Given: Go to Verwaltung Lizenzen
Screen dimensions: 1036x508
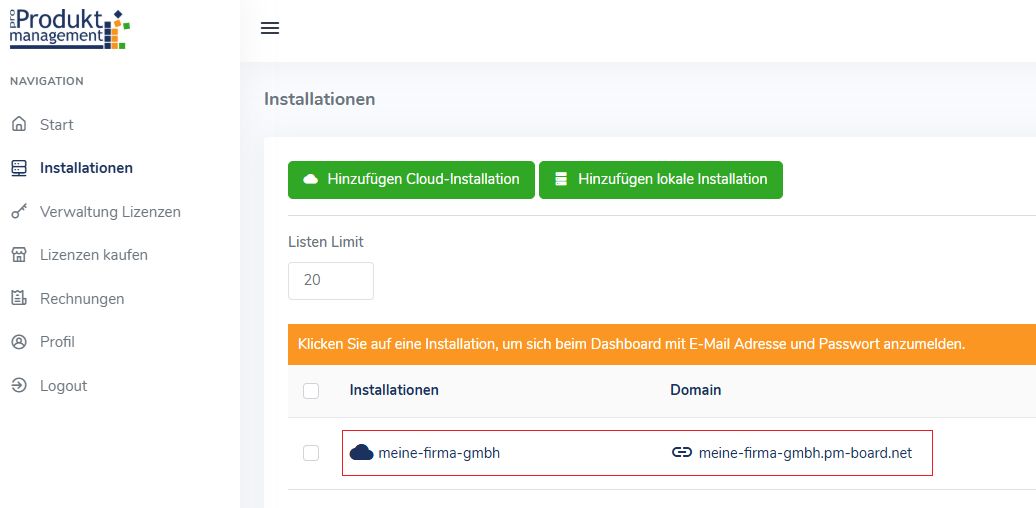Looking at the screenshot, I should click(110, 212).
